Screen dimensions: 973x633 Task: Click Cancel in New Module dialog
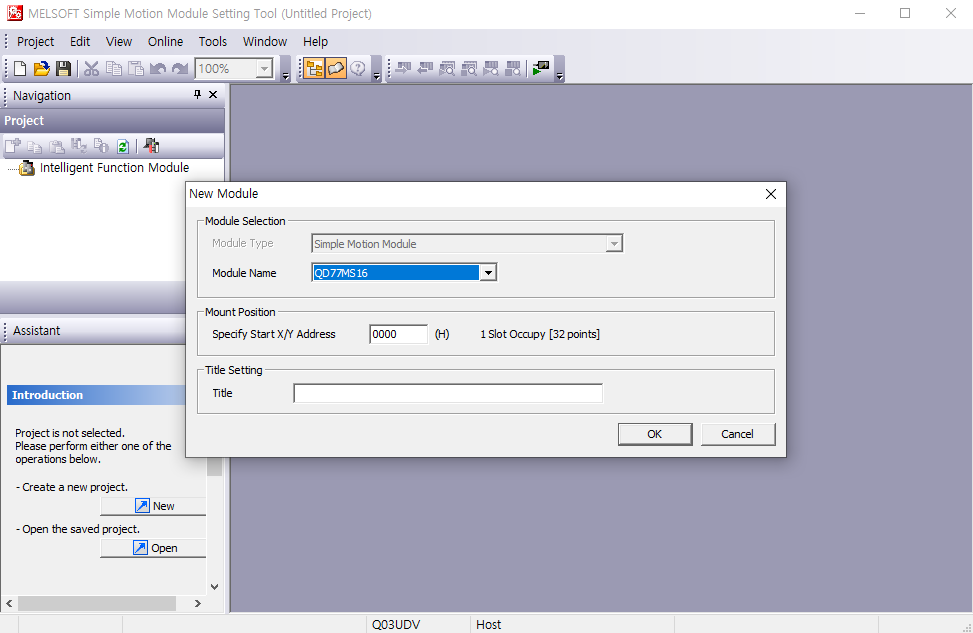(x=738, y=434)
